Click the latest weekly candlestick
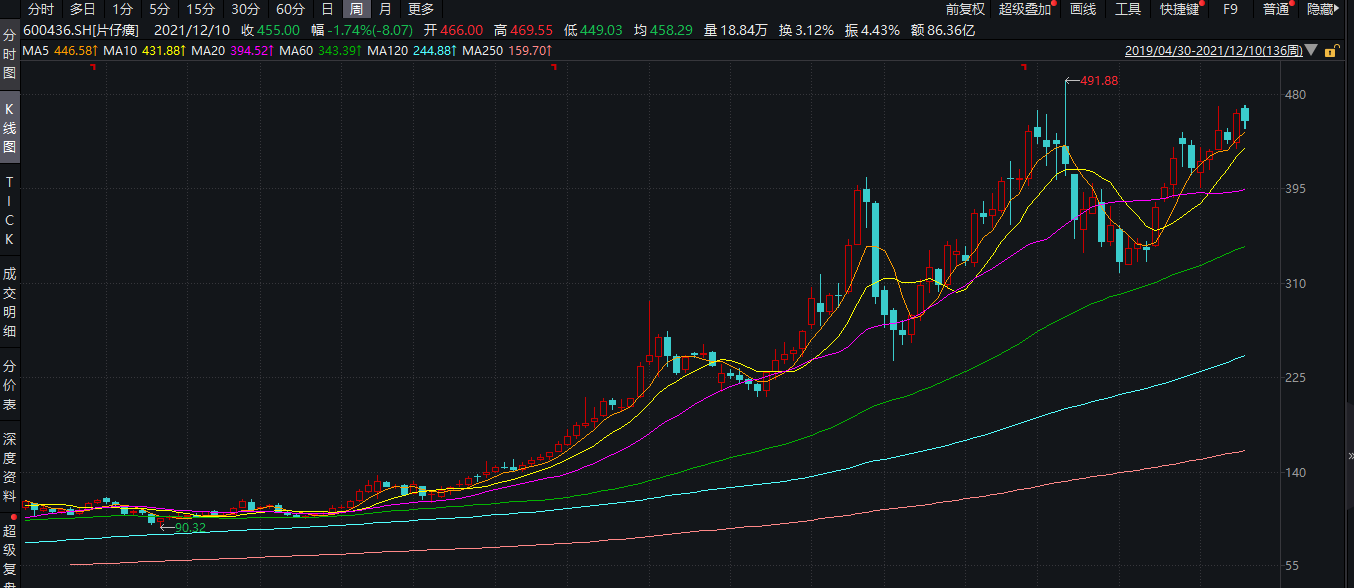 point(1245,115)
